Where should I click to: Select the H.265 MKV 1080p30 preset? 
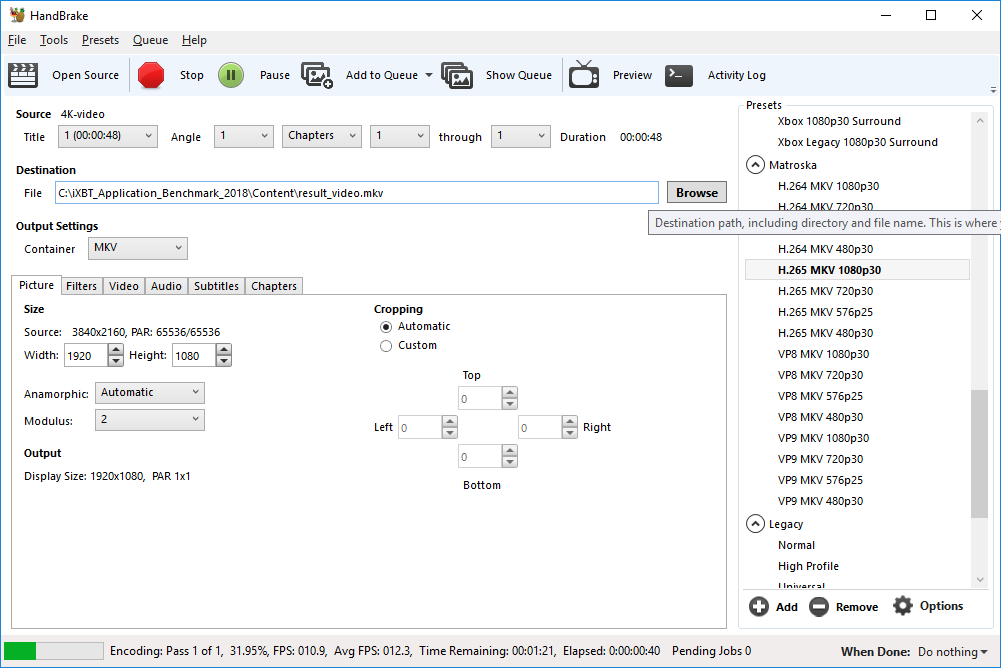pos(857,270)
